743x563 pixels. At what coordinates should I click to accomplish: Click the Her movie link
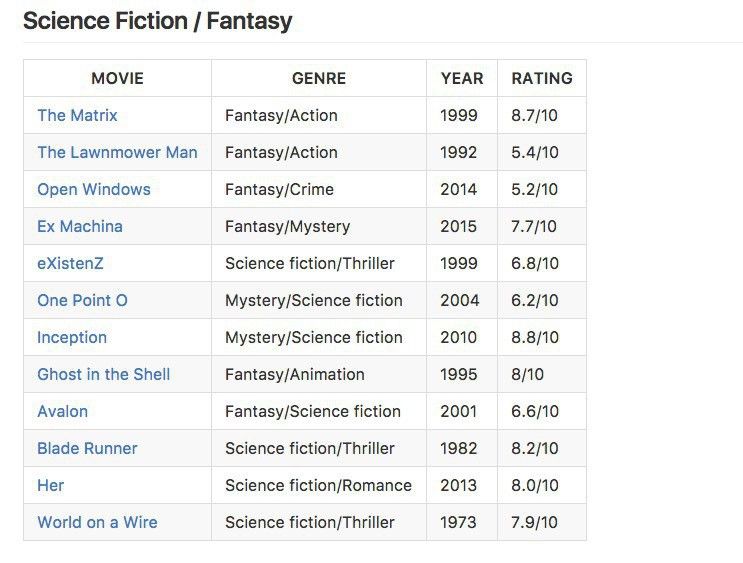[x=51, y=486]
